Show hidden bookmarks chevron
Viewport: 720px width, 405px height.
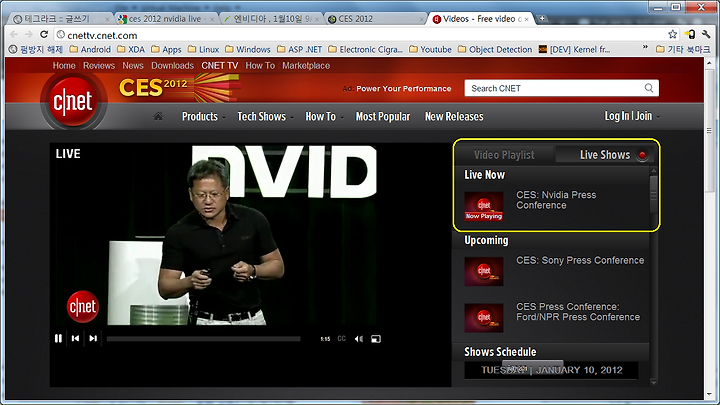pos(645,48)
